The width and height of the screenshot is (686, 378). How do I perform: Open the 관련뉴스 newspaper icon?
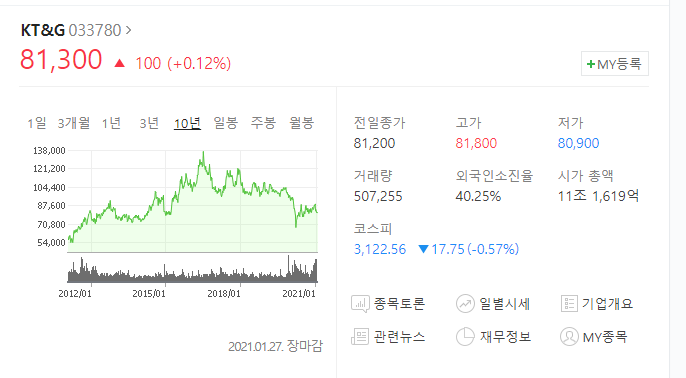(x=360, y=337)
